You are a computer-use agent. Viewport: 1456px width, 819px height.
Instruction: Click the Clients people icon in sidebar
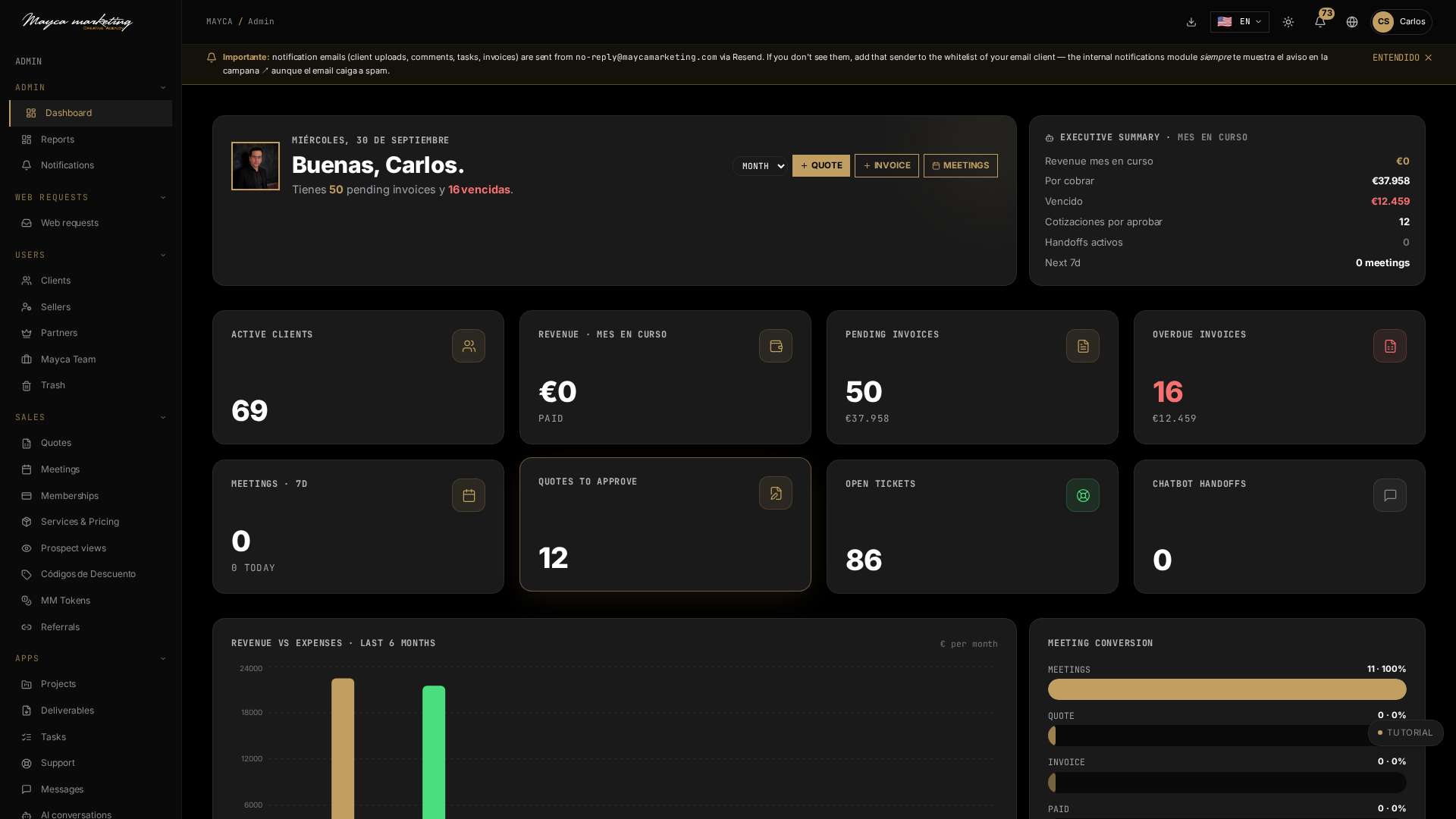pyautogui.click(x=27, y=281)
